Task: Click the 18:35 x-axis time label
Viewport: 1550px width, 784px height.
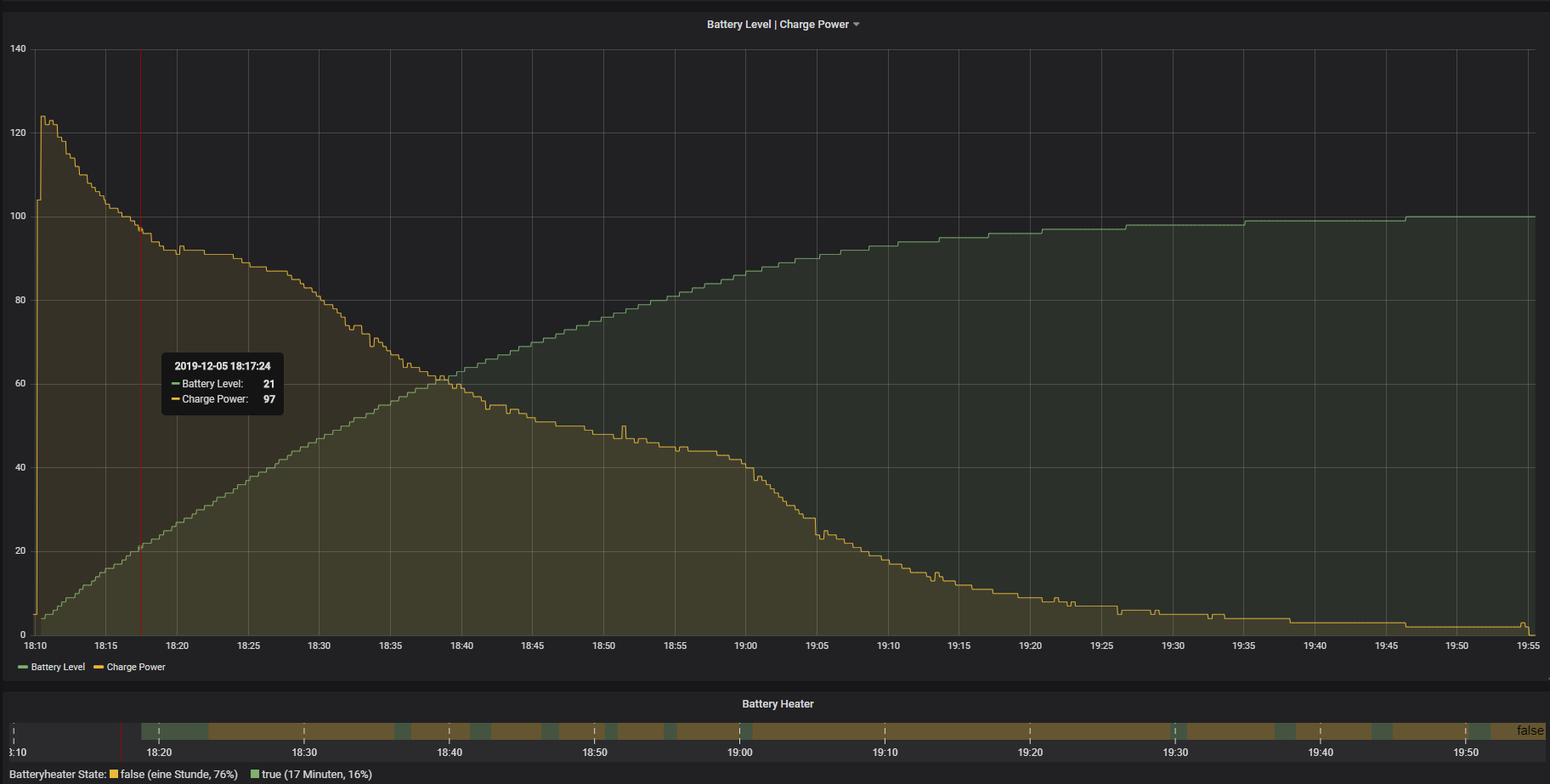Action: (391, 646)
